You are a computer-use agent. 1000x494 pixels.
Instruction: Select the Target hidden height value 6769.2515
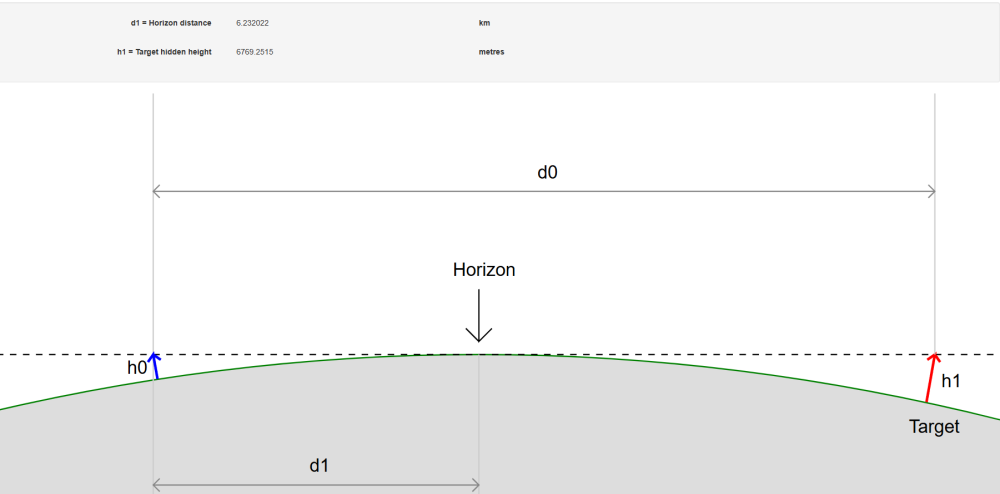(x=255, y=52)
